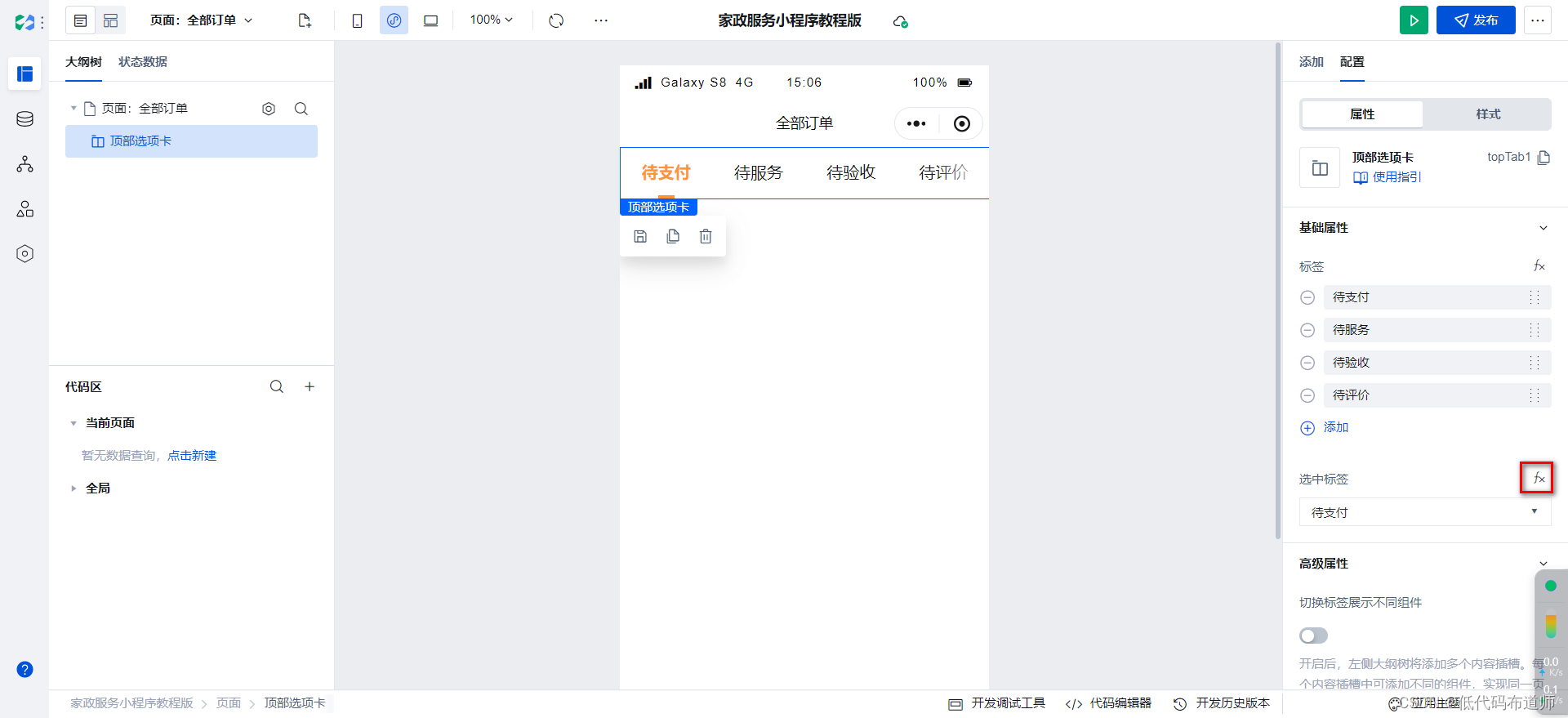
Task: Bind expression fx for 标签
Action: [1539, 266]
